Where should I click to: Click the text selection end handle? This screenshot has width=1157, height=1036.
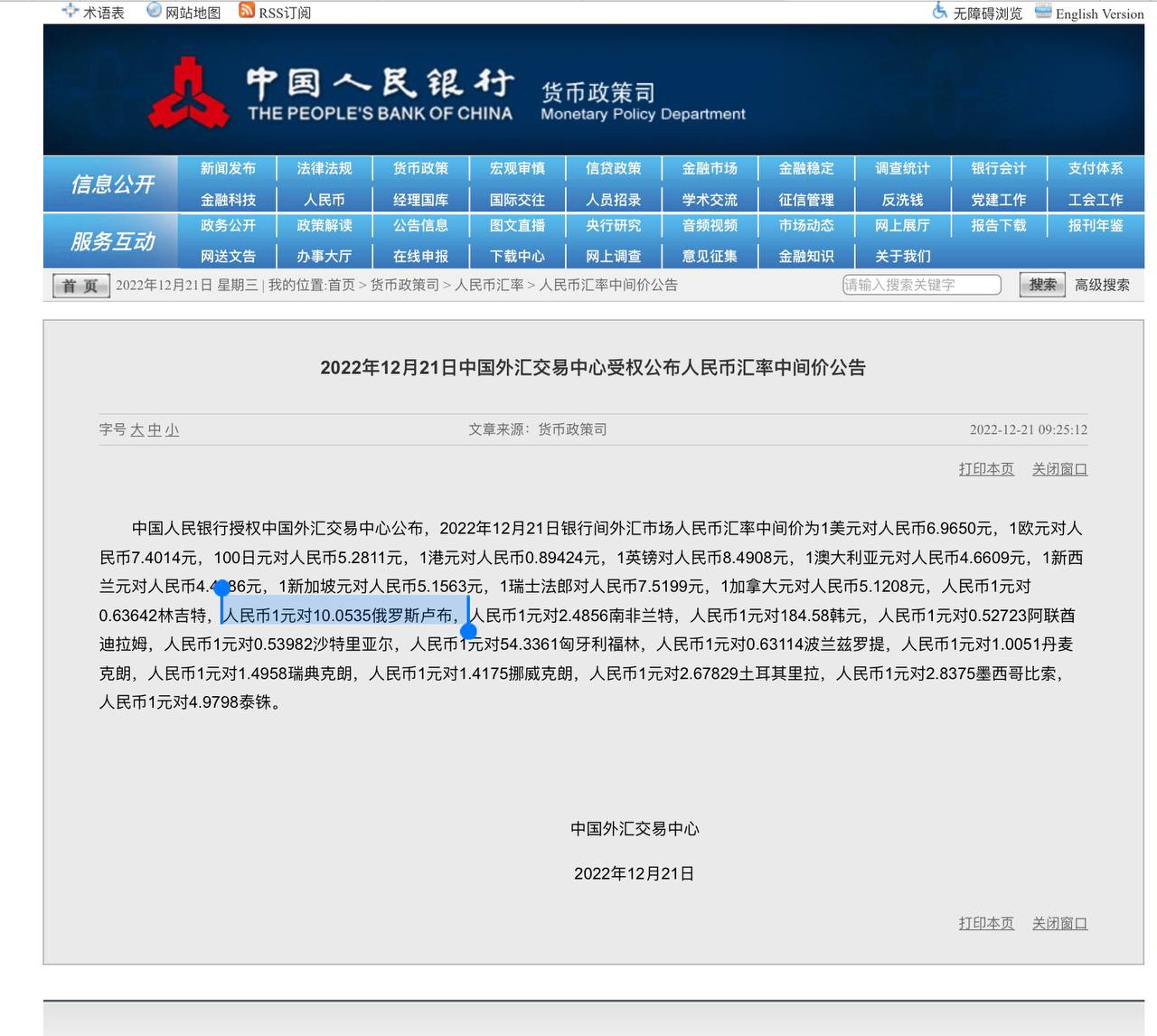[468, 631]
